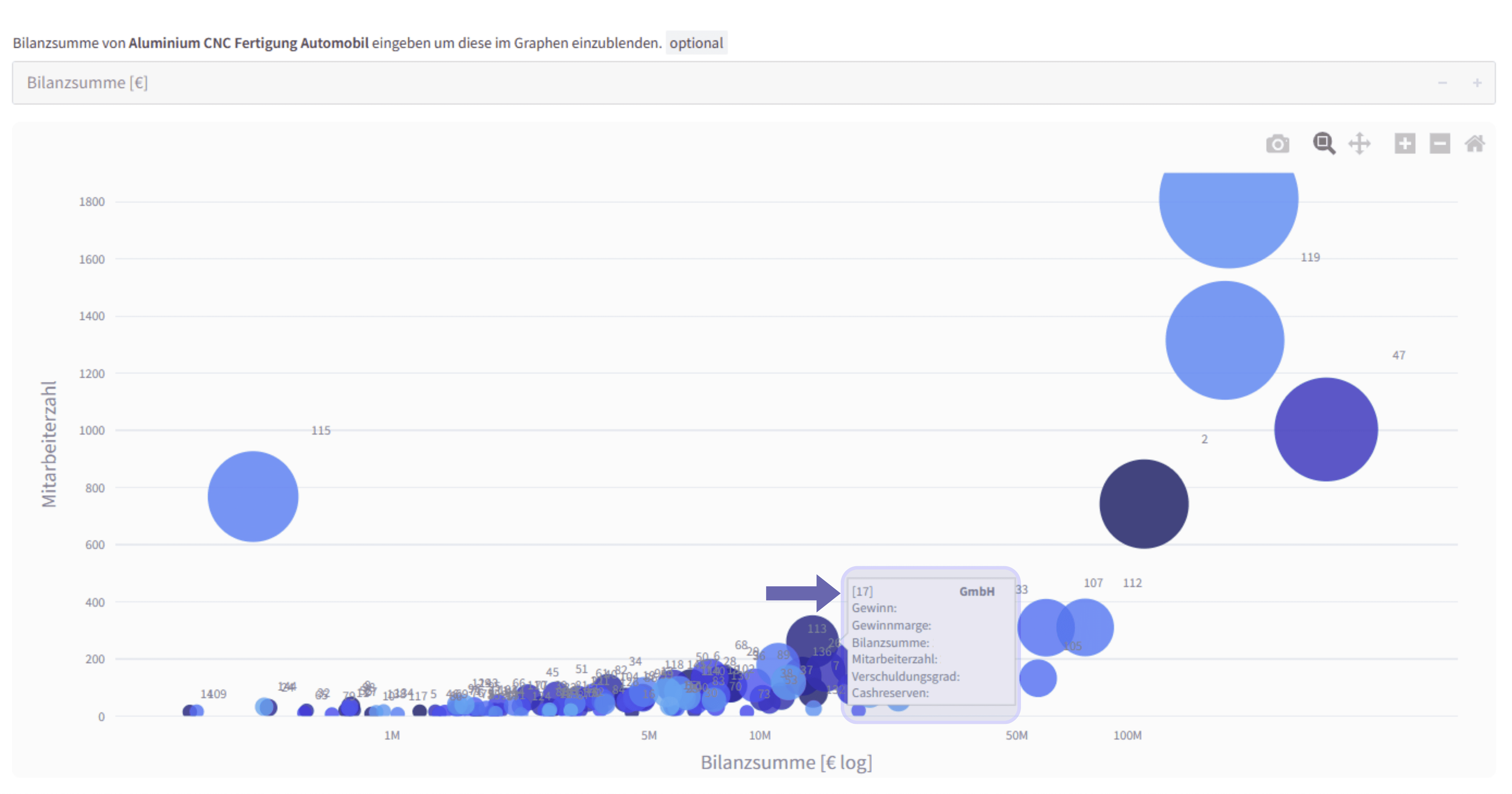Select the dark navy bubble labeled 2

(1144, 504)
